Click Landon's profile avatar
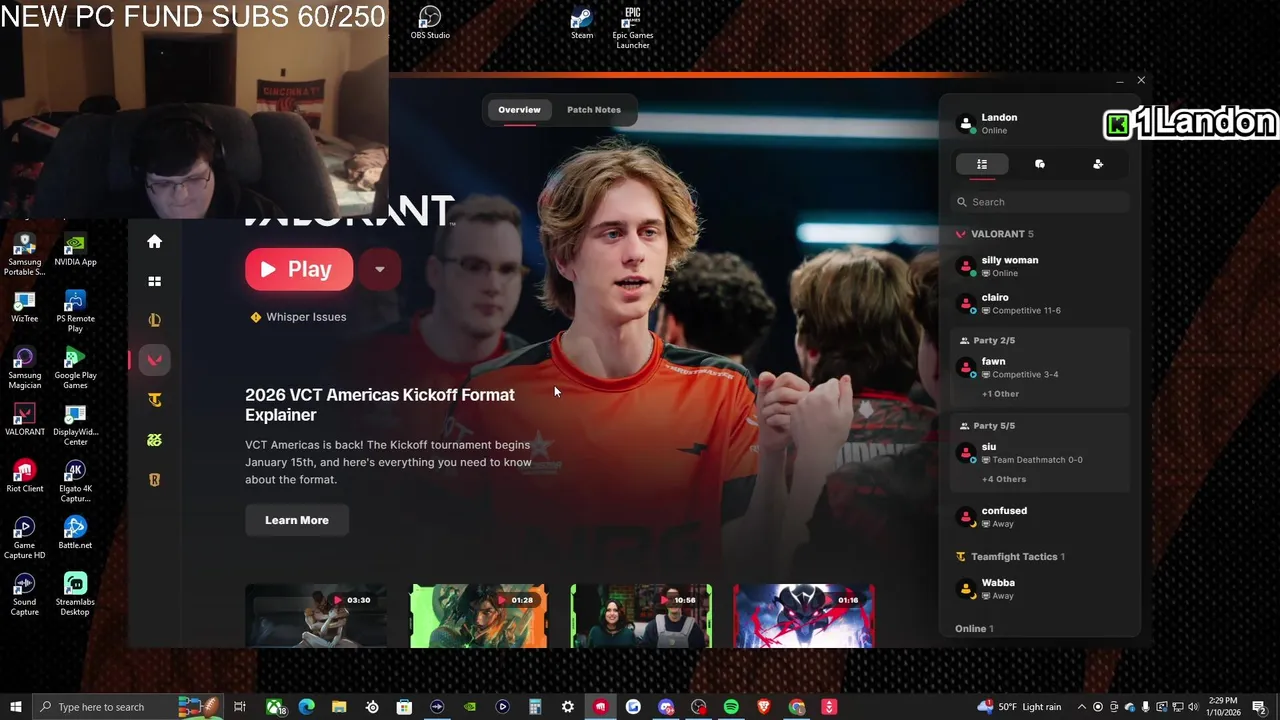Screen dimensions: 1280x720 coord(966,124)
